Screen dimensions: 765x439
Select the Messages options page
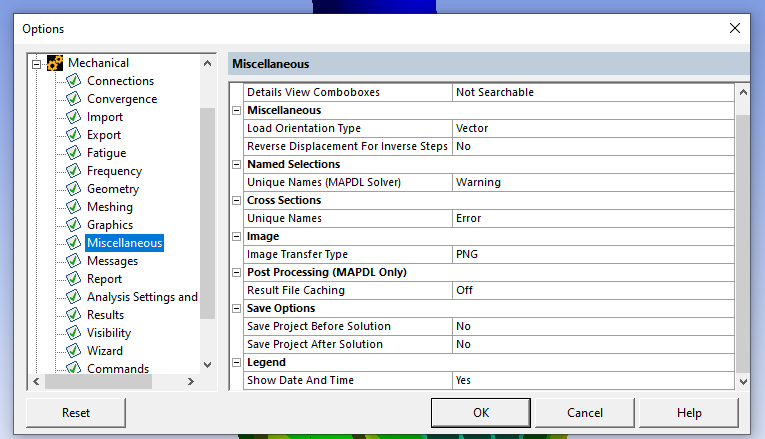pyautogui.click(x=112, y=261)
